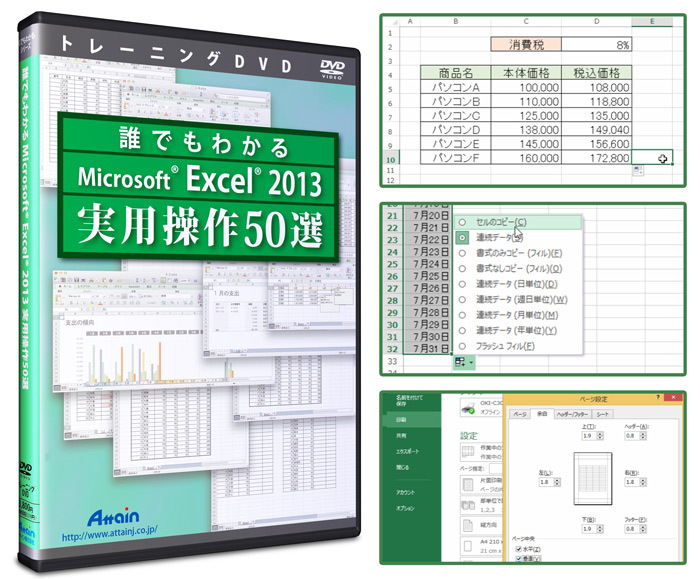
Task: Click the 税込価格 header cell
Action: click(596, 73)
